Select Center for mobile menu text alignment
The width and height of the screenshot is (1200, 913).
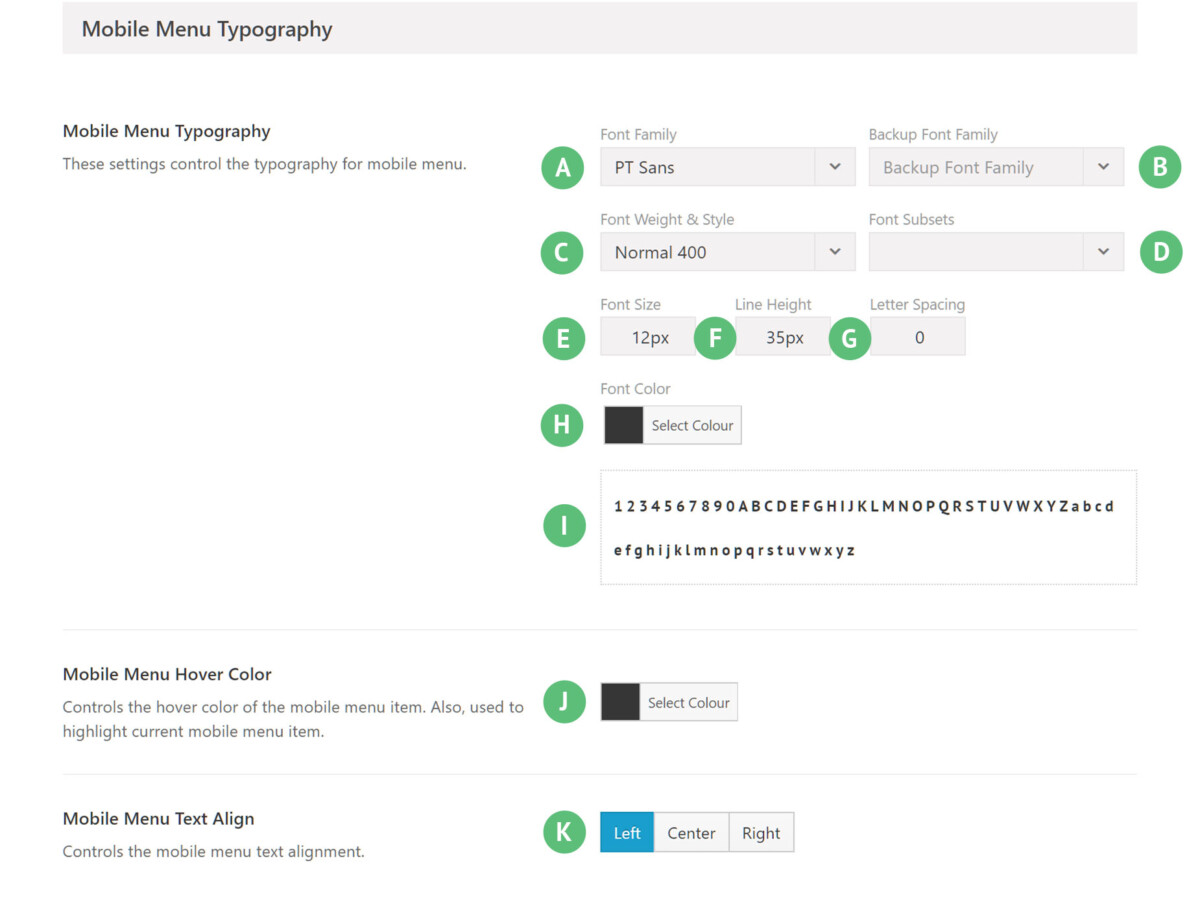[x=691, y=832]
